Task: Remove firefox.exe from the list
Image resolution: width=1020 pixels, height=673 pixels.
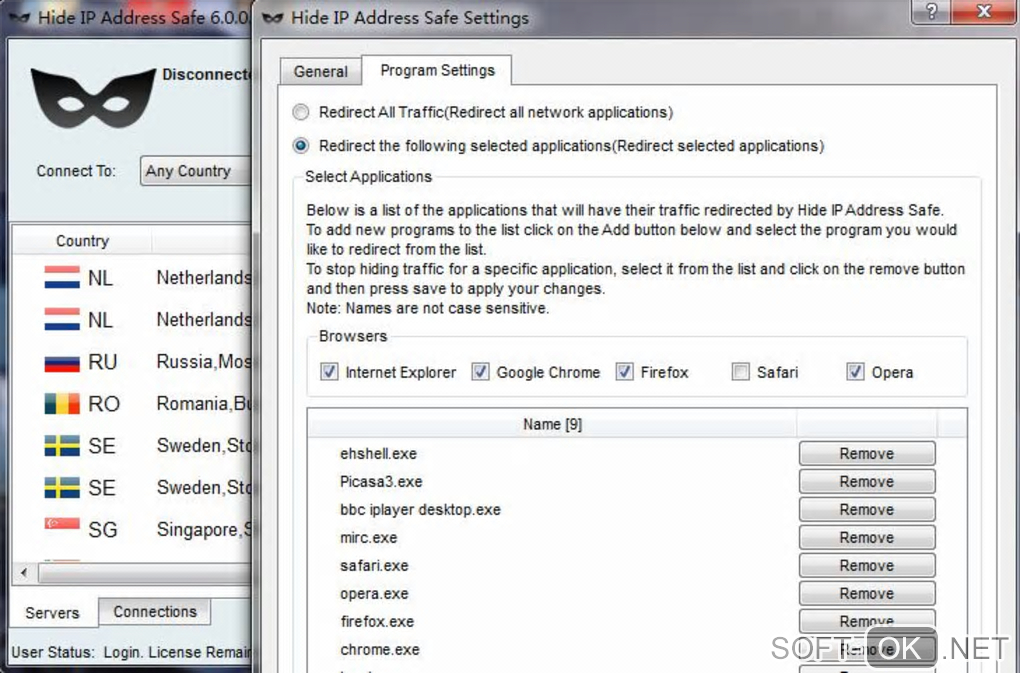Action: pos(867,620)
